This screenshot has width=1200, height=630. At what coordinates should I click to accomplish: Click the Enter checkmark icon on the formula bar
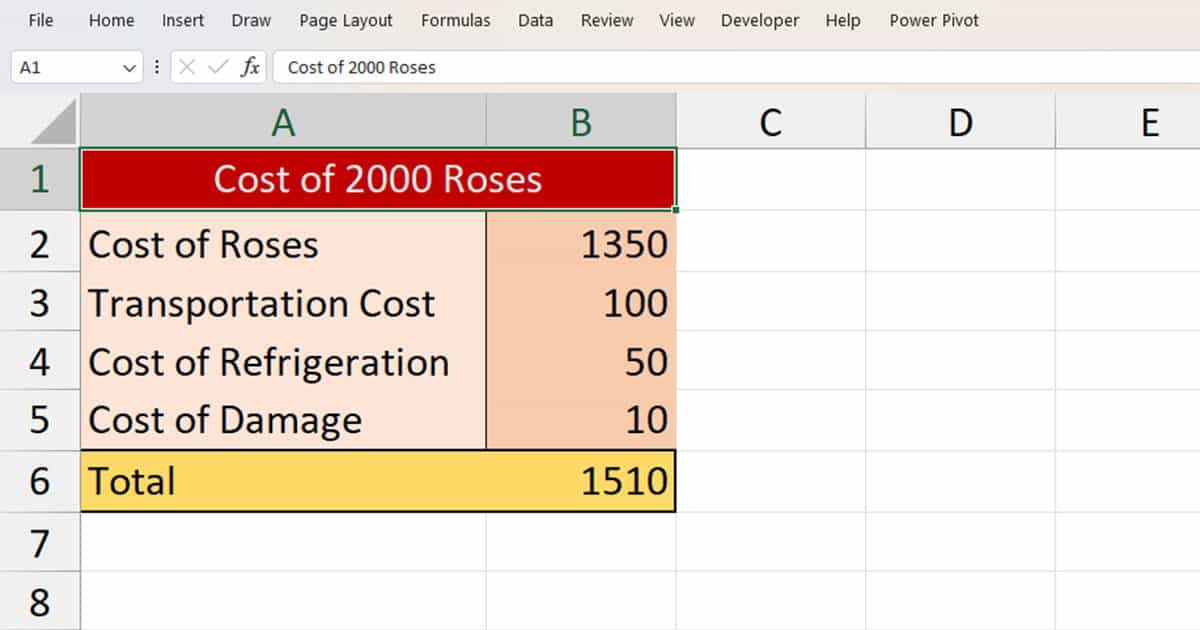[x=216, y=67]
